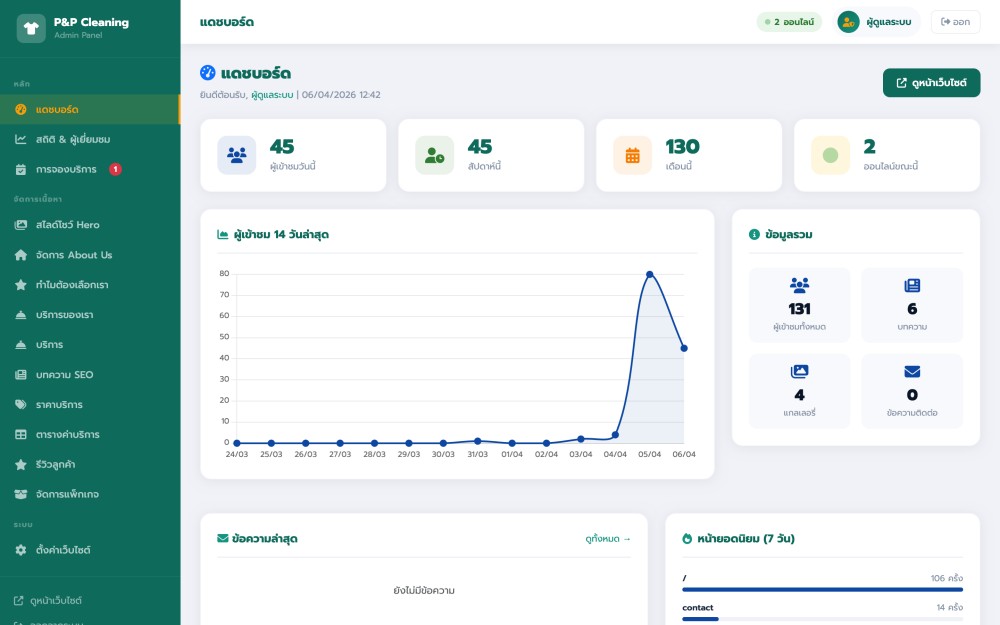Follow the ดูทั้งหมด → link
This screenshot has height=625, width=1000.
point(608,539)
